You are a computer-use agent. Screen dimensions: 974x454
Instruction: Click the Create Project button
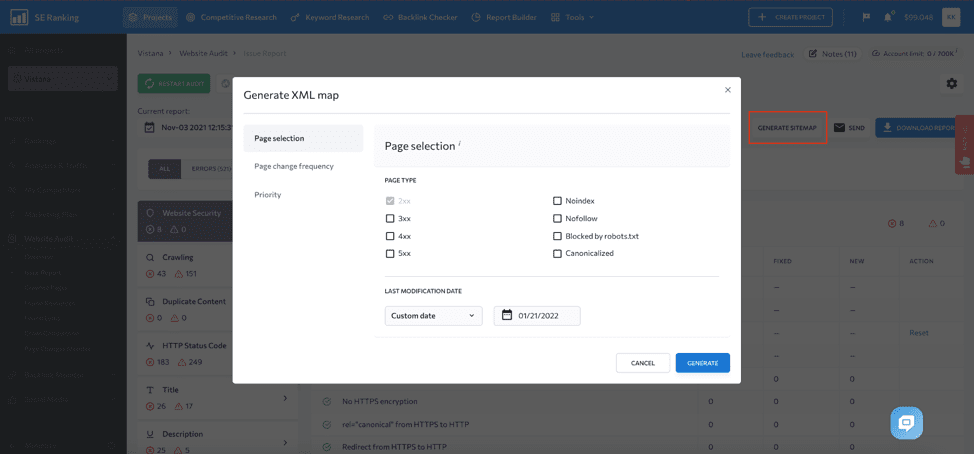(x=790, y=17)
